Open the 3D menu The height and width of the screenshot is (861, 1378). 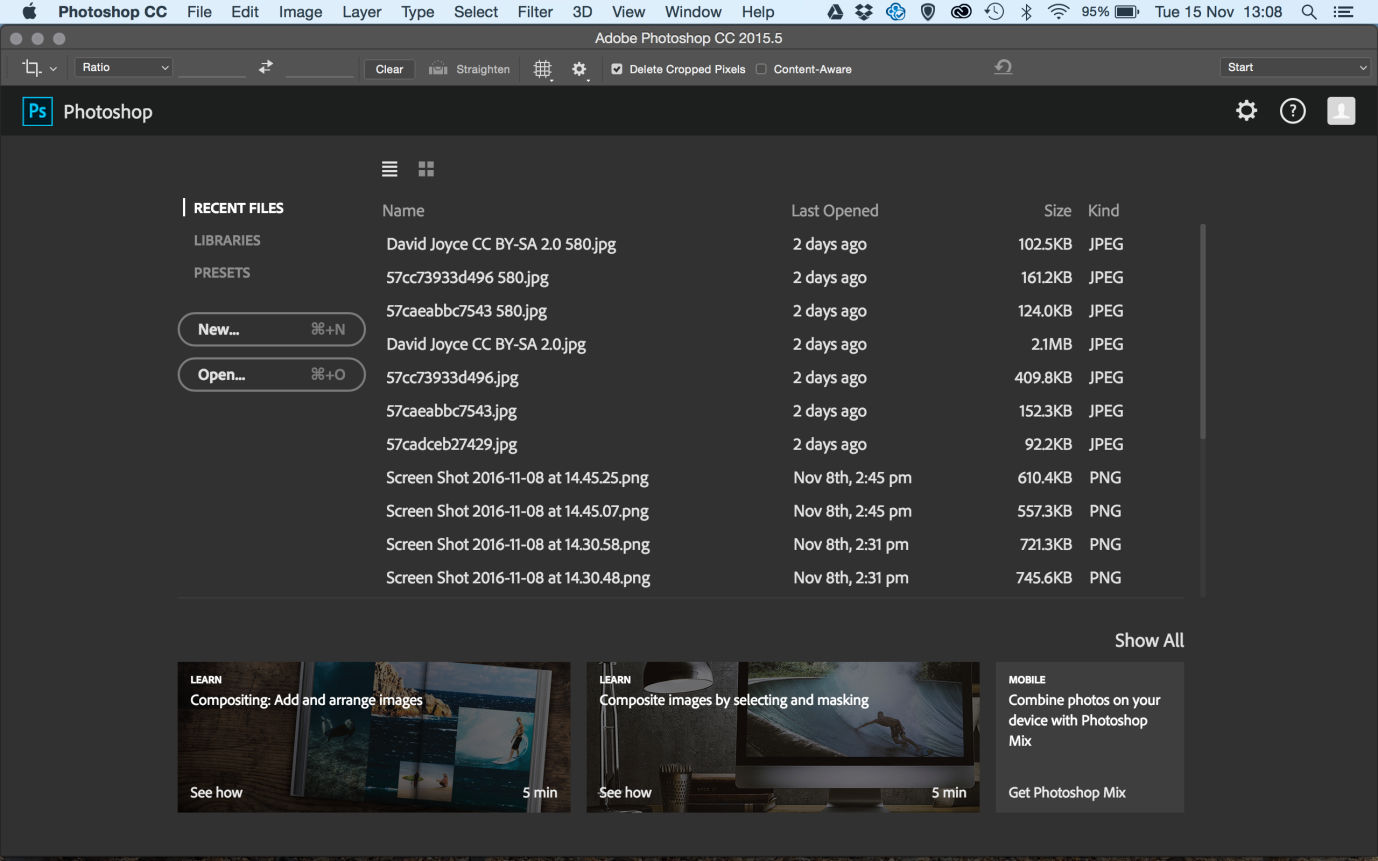click(x=582, y=12)
